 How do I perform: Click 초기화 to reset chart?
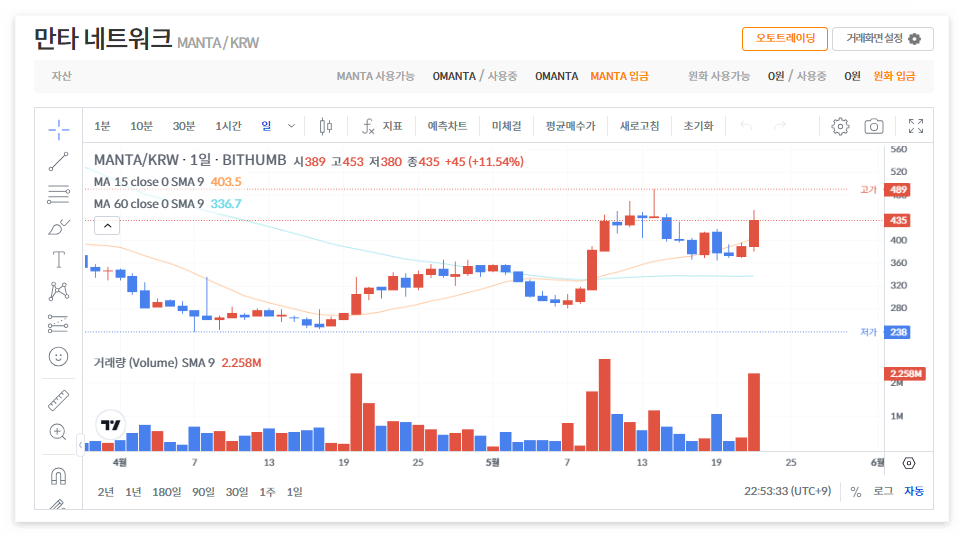[x=698, y=126]
